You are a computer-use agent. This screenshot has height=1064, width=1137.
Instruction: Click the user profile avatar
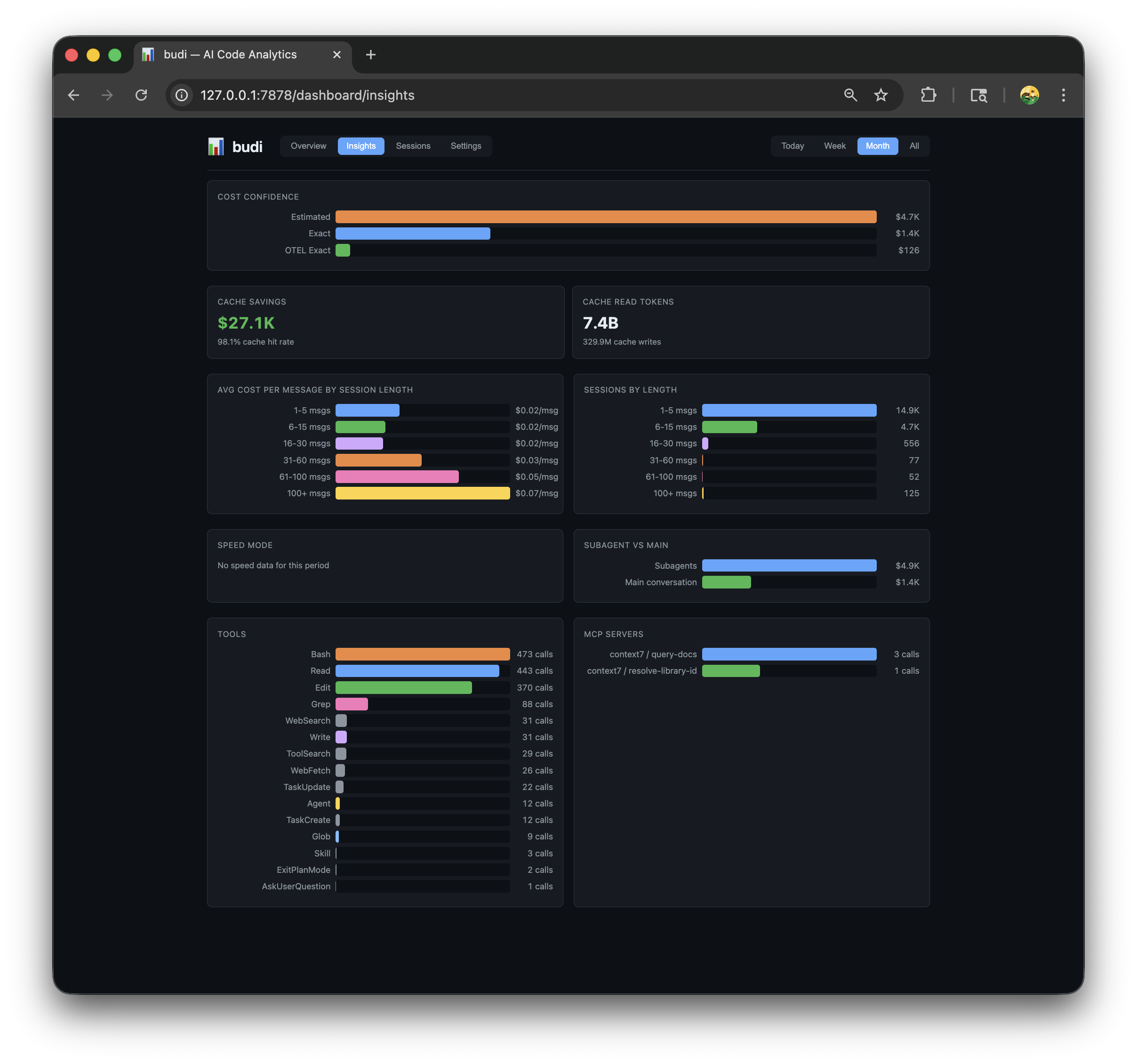click(1029, 95)
